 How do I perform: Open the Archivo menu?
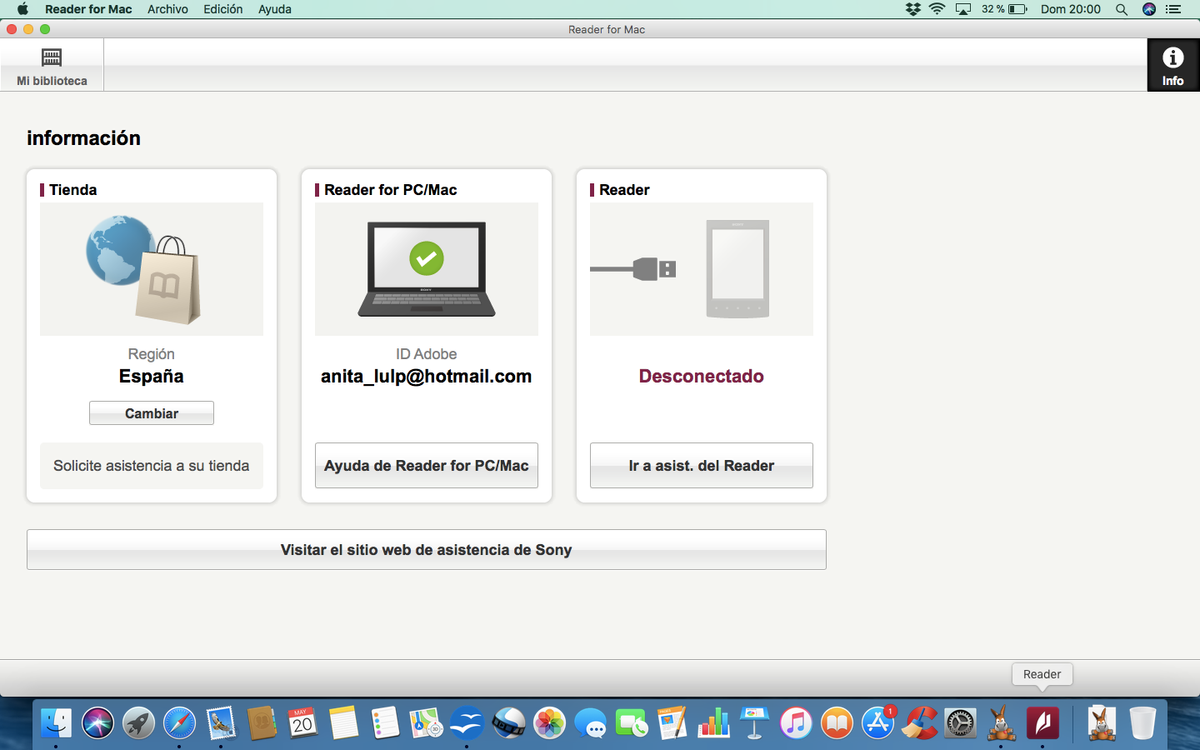168,9
